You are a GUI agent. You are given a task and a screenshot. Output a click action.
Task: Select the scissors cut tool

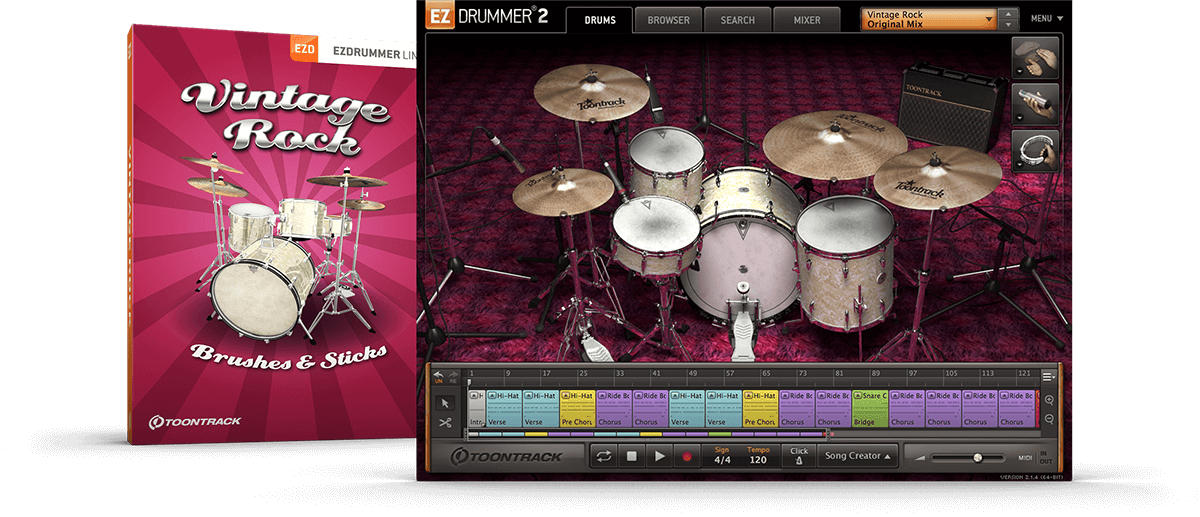click(x=446, y=423)
